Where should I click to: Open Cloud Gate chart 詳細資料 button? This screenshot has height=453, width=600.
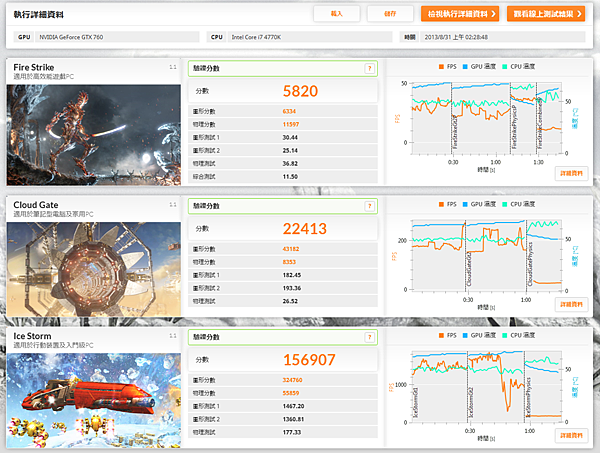571,305
